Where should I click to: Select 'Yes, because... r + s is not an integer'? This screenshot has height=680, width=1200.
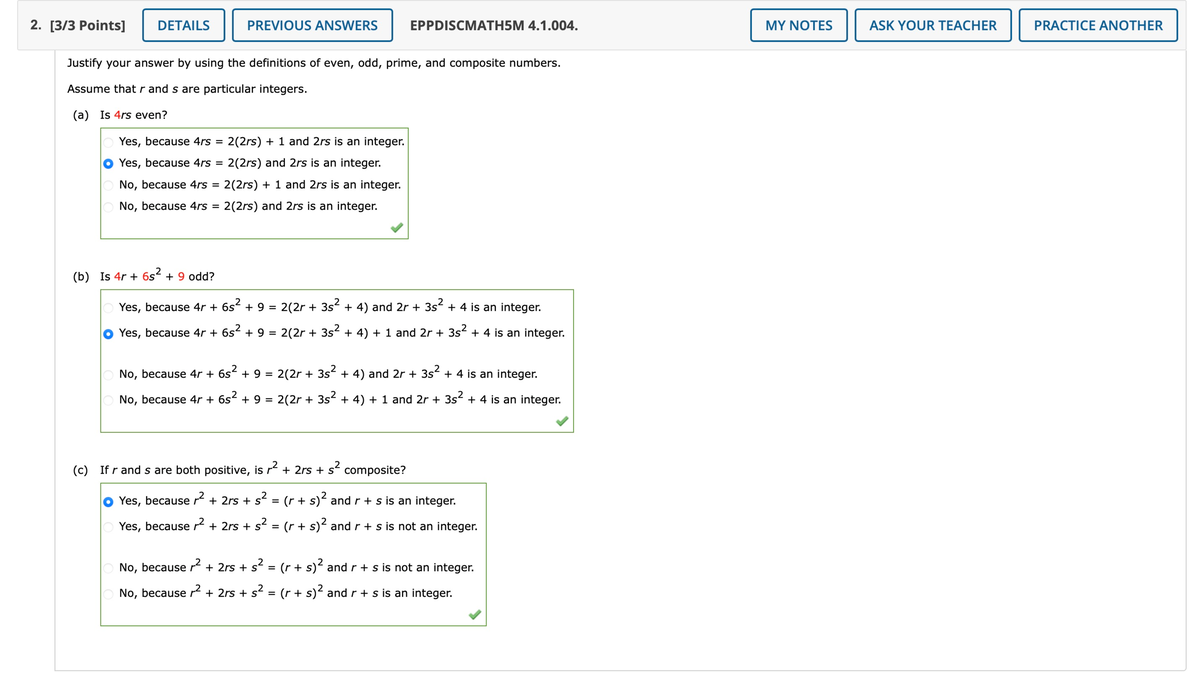click(107, 526)
